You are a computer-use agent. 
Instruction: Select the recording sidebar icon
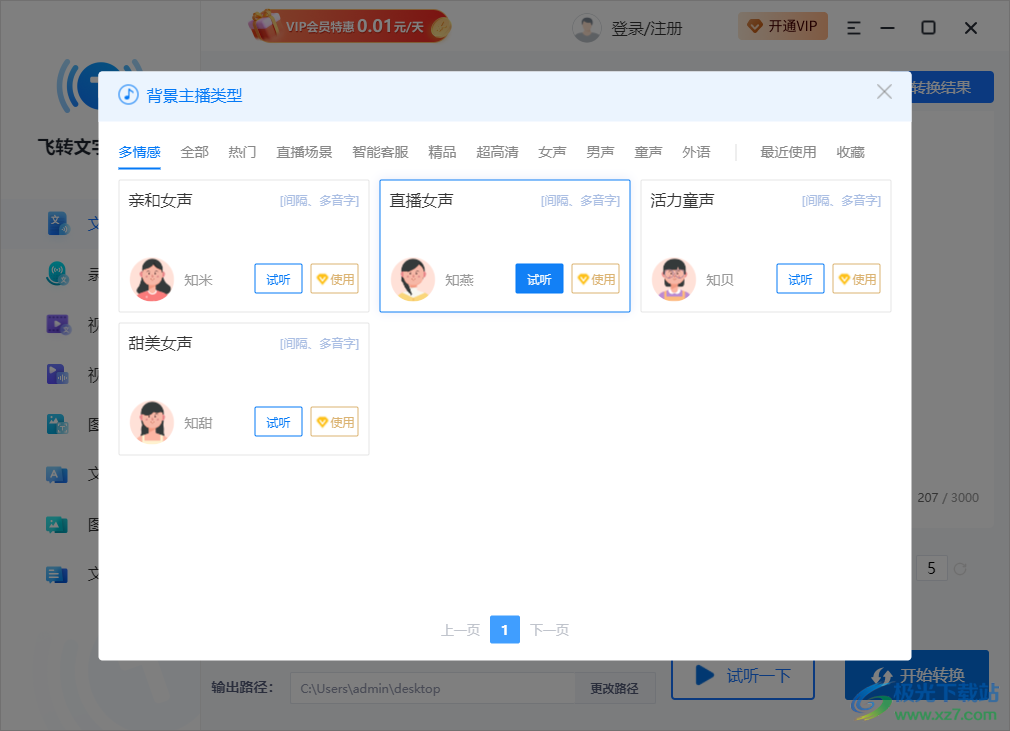pos(58,274)
